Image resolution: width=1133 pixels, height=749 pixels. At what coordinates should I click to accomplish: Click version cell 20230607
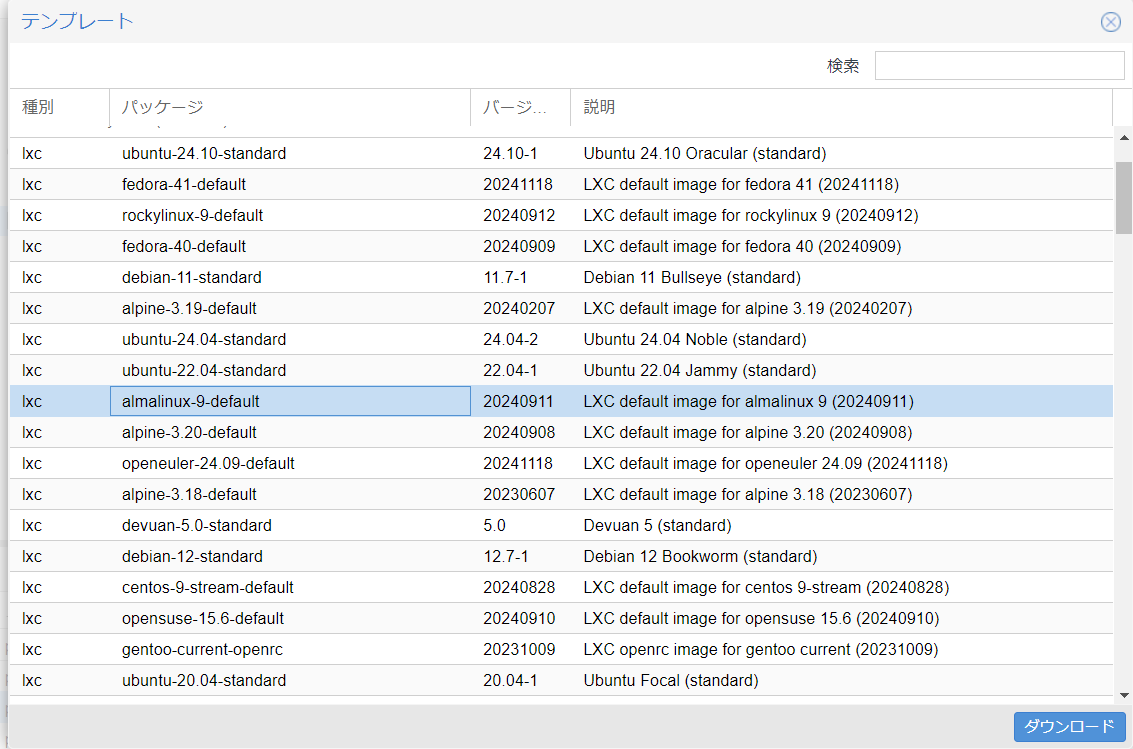tap(519, 495)
